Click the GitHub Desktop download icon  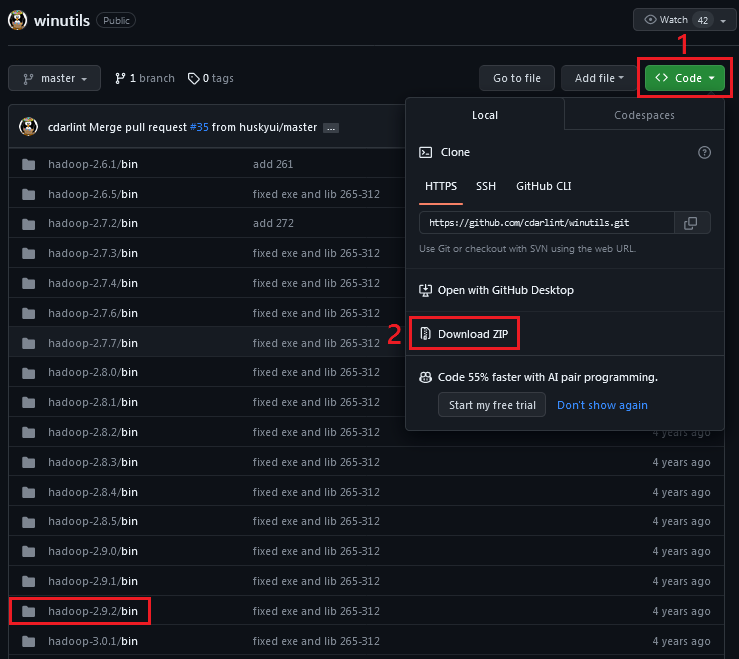coord(425,290)
